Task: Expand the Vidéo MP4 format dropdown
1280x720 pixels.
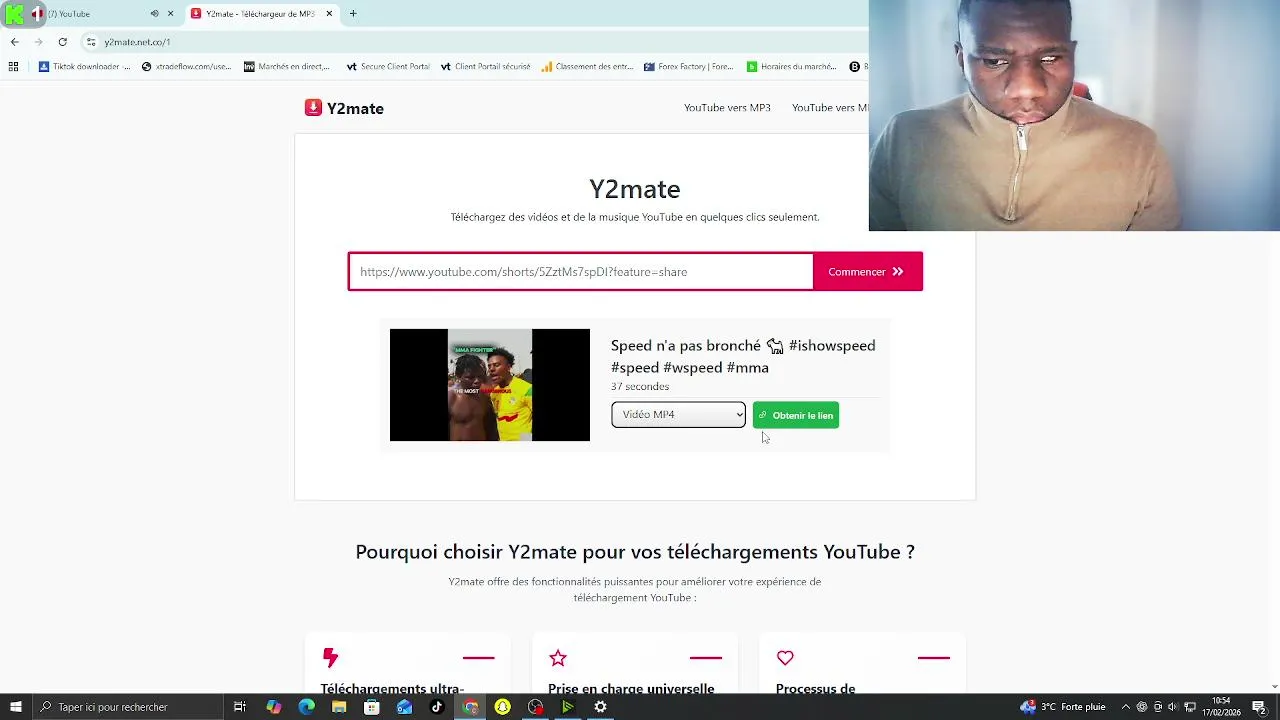Action: tap(678, 415)
